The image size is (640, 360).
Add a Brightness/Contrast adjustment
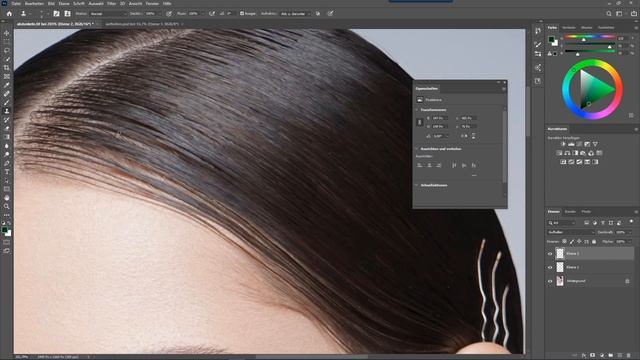(563, 144)
